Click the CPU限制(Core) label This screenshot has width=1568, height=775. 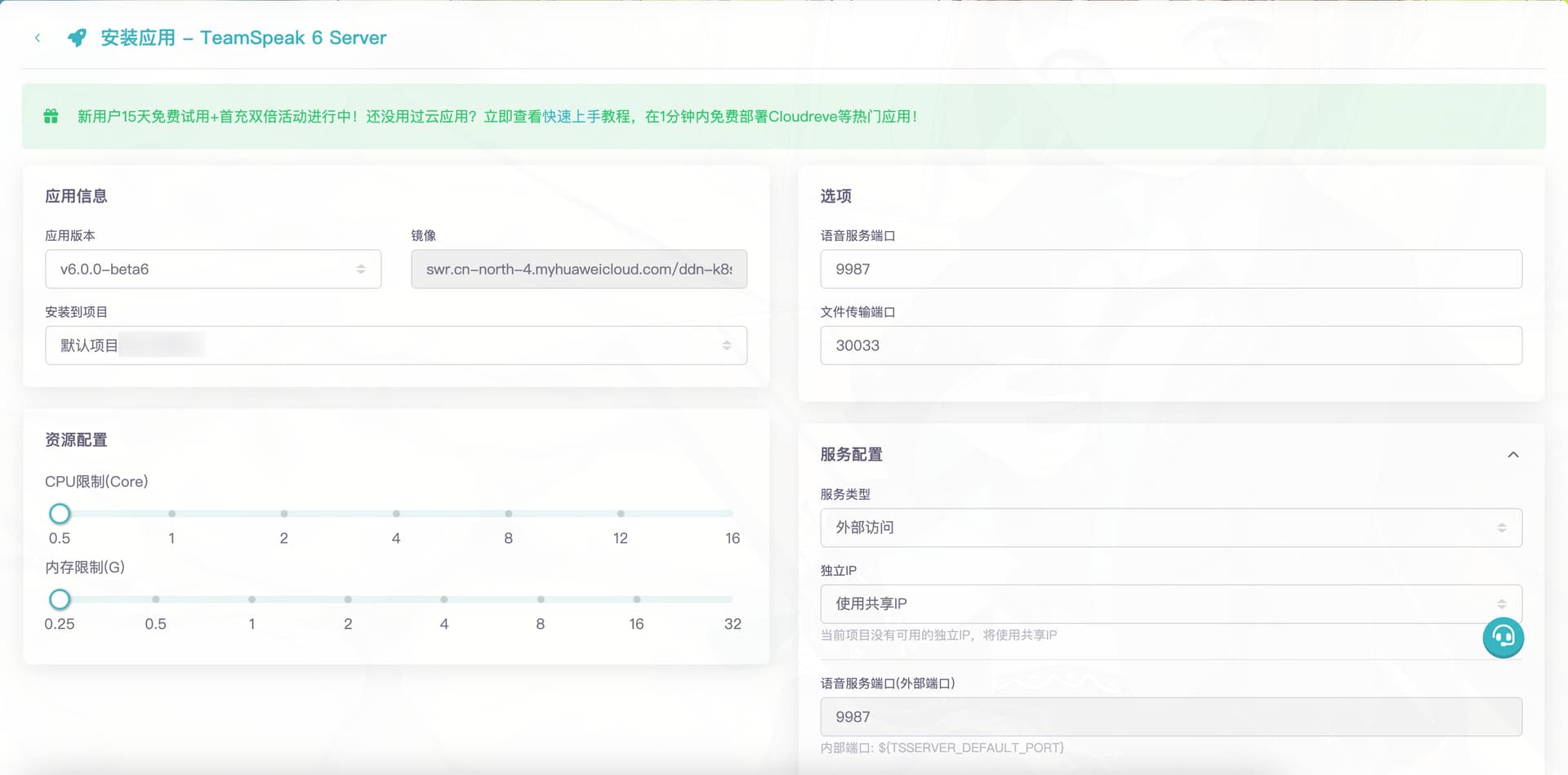click(x=96, y=482)
